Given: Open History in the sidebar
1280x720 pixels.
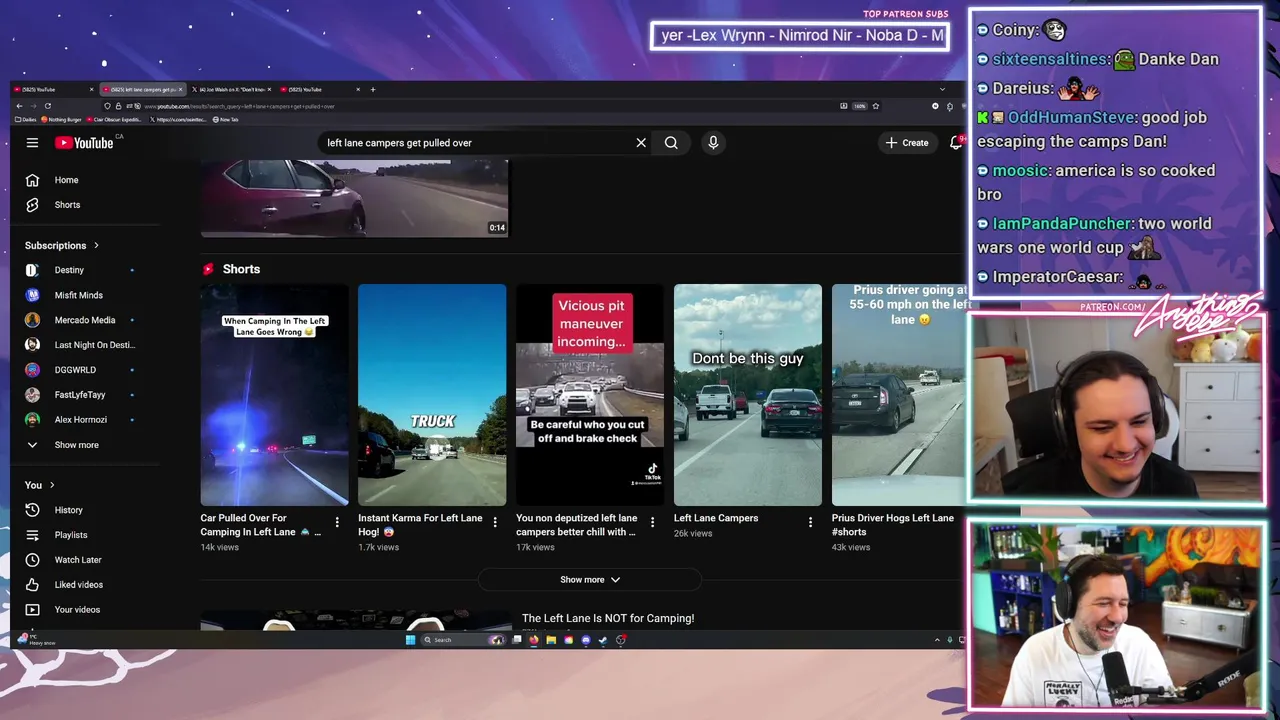Looking at the screenshot, I should [68, 510].
